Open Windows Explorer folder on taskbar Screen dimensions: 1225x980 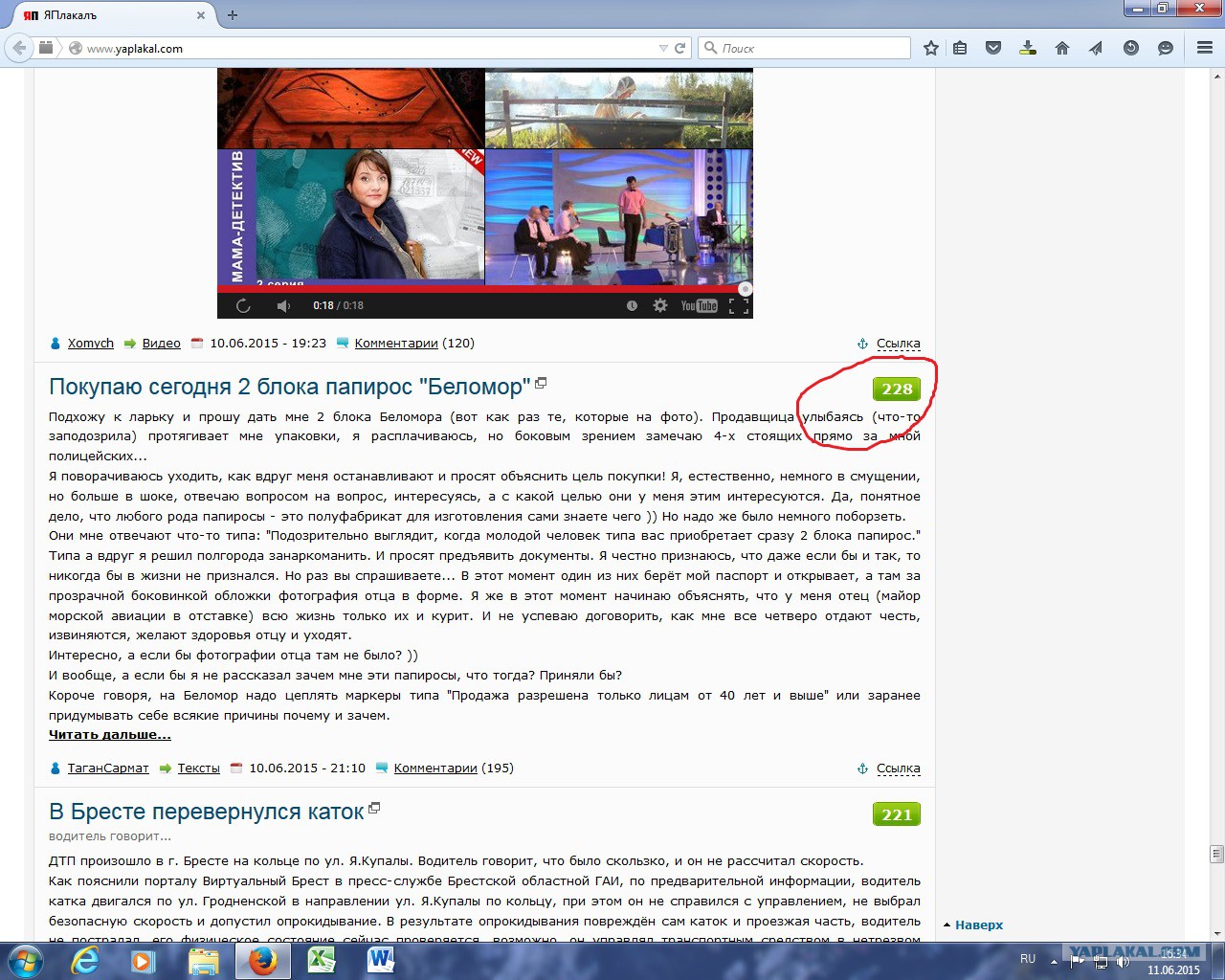pyautogui.click(x=203, y=960)
